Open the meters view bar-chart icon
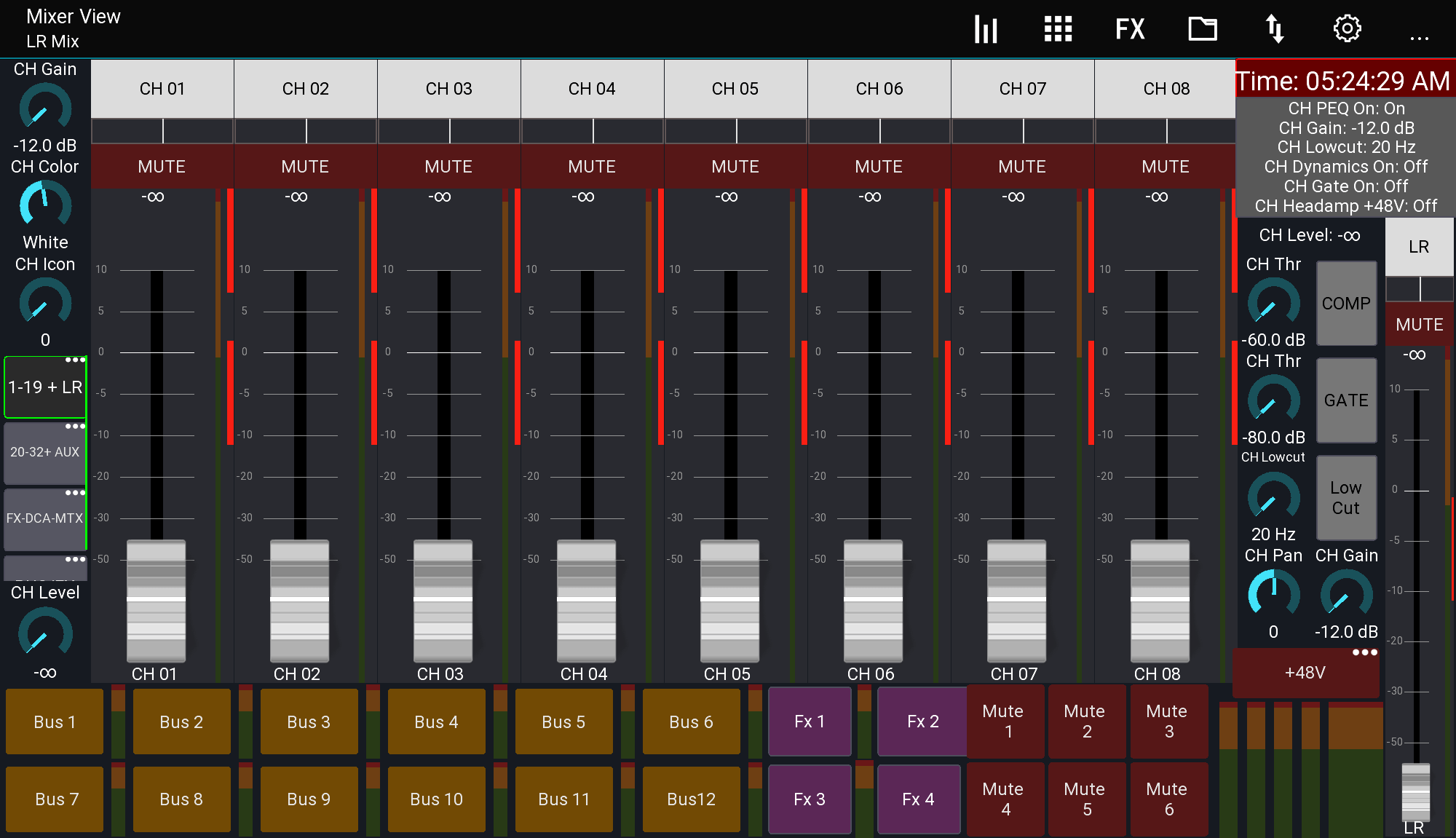1456x838 pixels. 986,29
